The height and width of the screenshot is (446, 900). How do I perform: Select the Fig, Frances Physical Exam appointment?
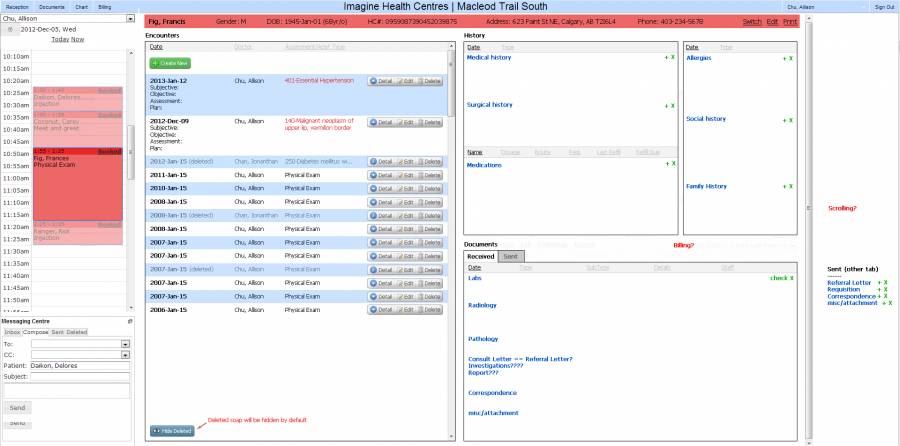click(x=77, y=184)
